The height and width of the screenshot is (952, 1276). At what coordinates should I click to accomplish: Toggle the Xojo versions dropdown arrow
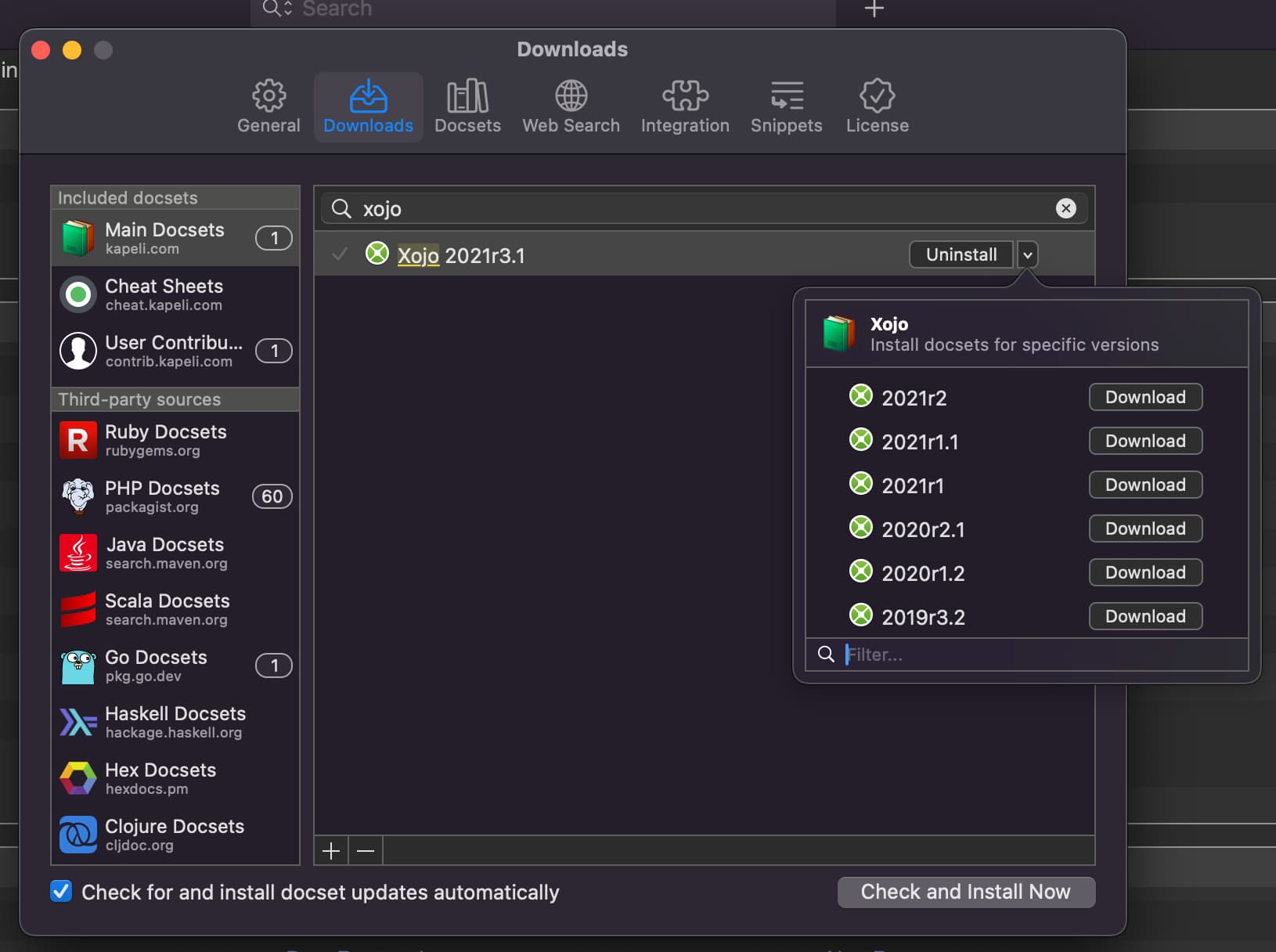(x=1028, y=254)
